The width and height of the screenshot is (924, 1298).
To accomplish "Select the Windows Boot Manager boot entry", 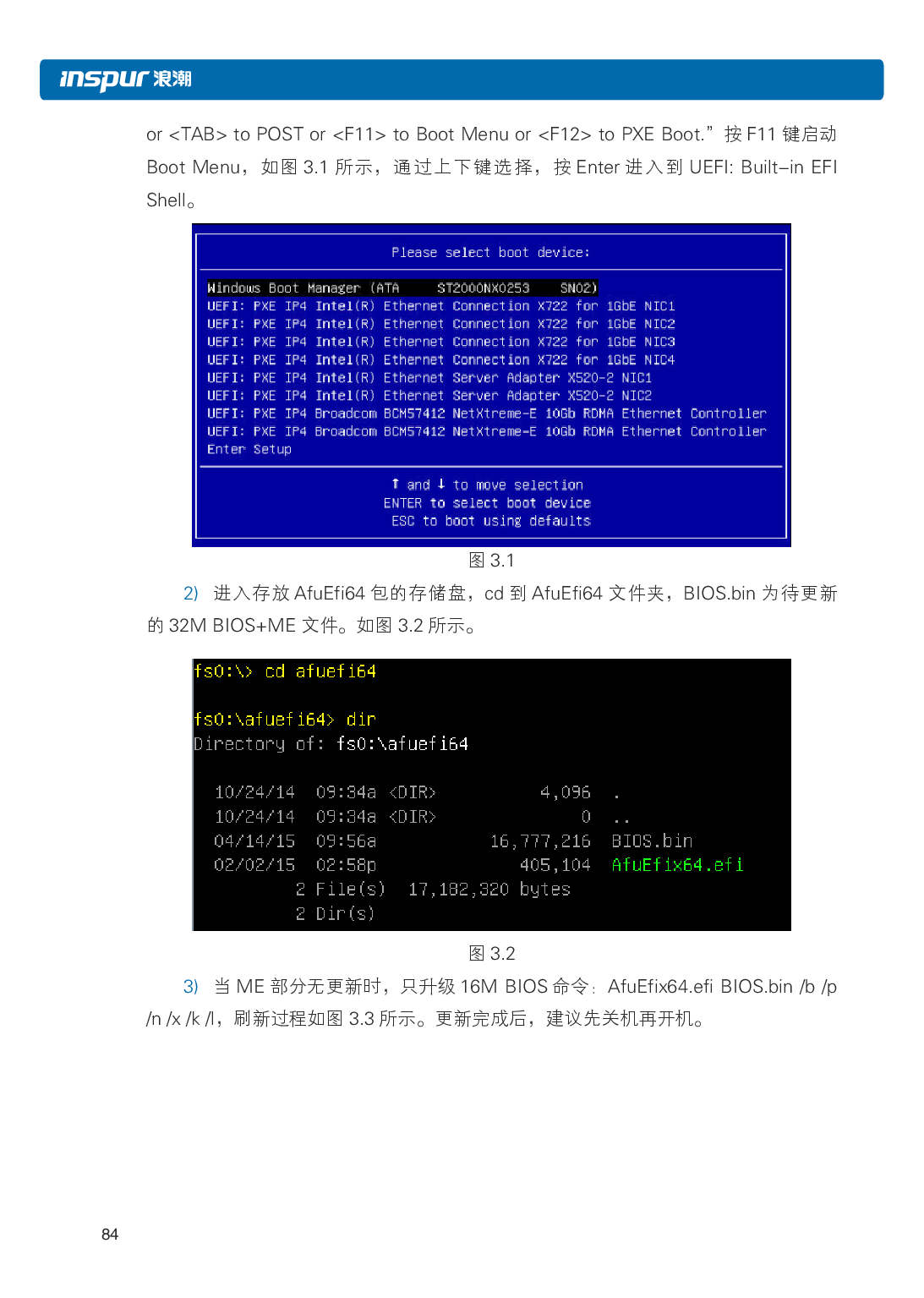I will coord(402,288).
